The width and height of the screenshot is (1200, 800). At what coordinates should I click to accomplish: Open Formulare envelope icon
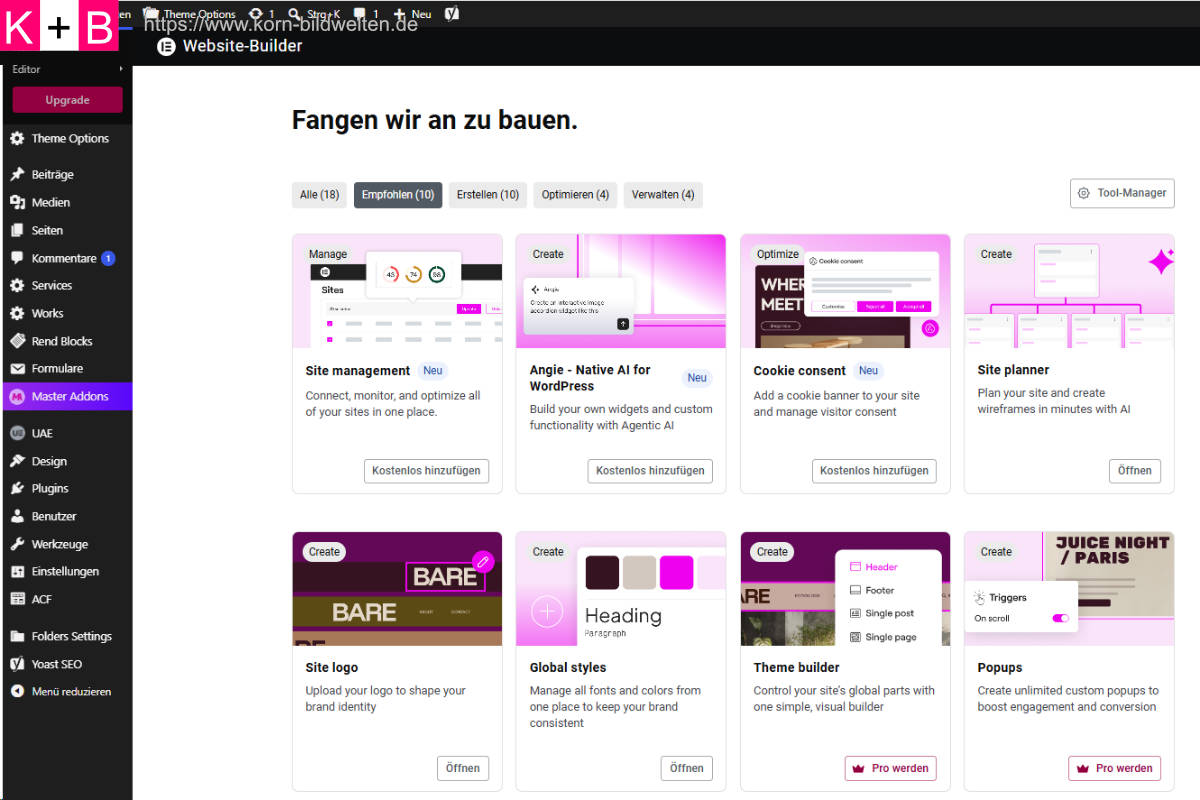(x=17, y=368)
